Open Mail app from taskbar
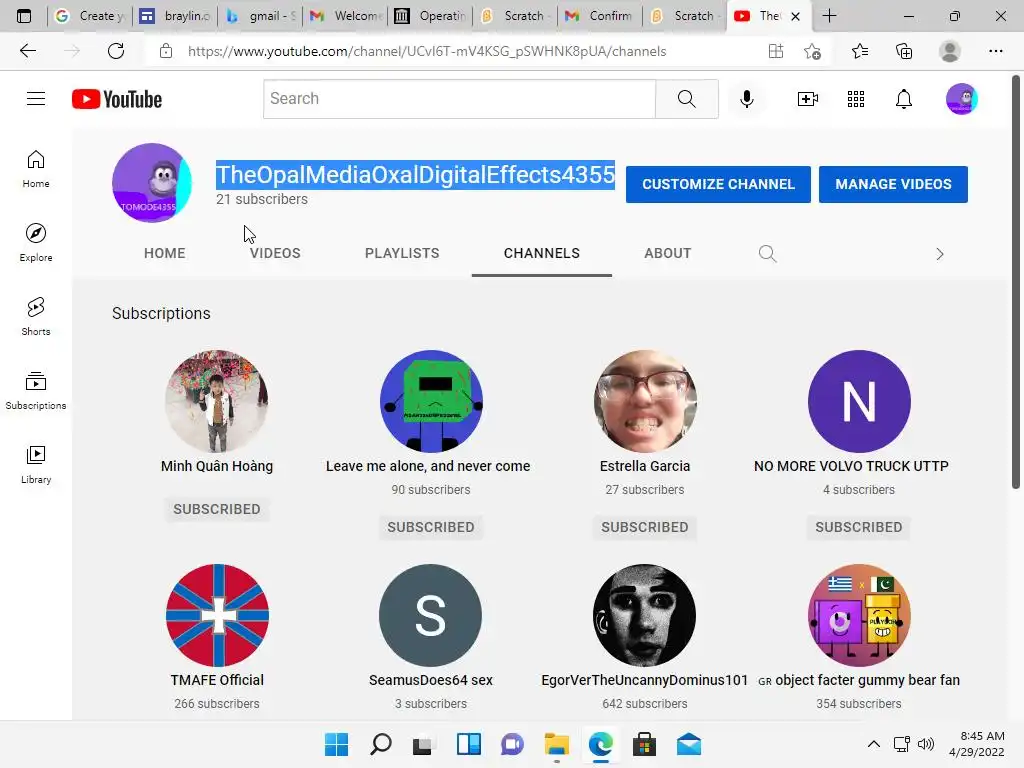Image resolution: width=1024 pixels, height=768 pixels. coord(688,744)
